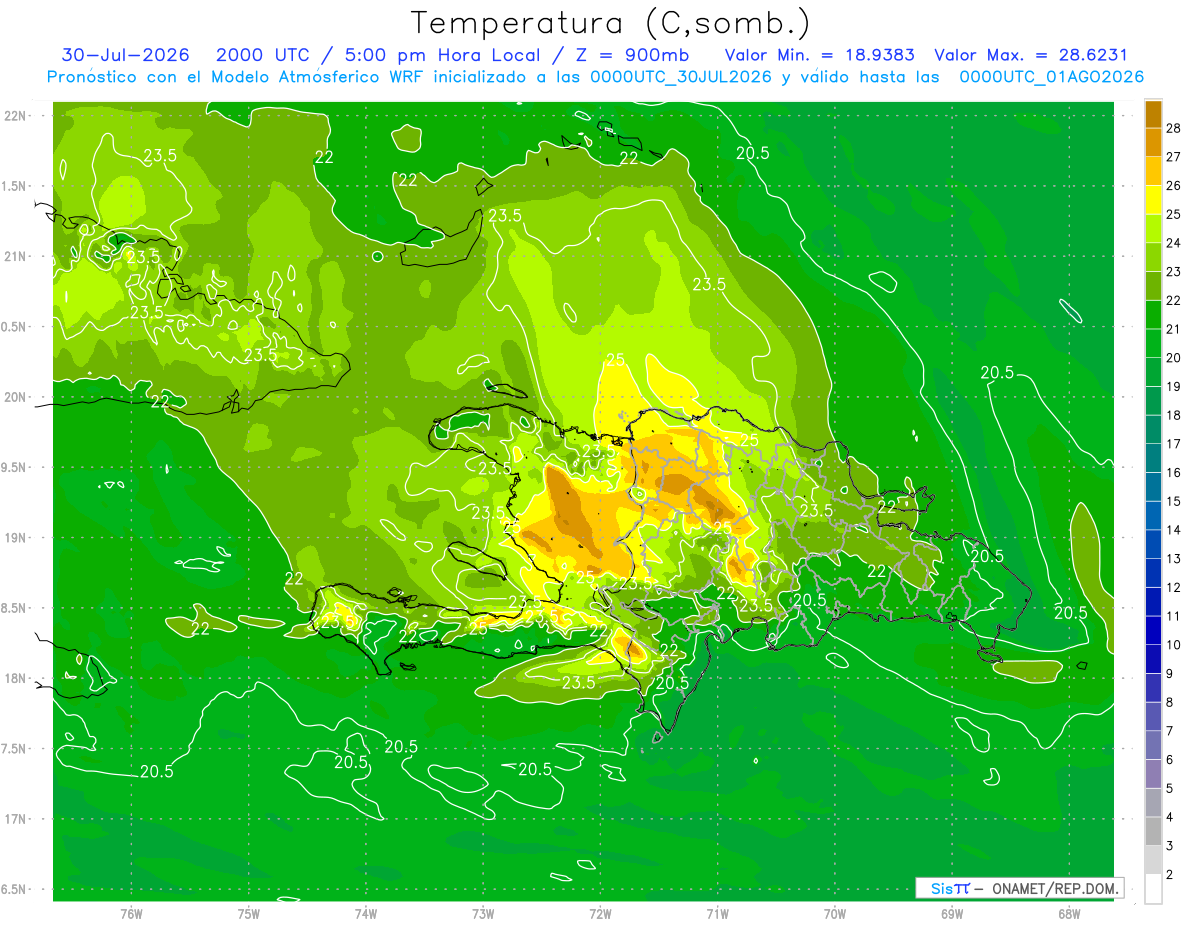Click the 'ONAMET/REP.DOM.' credit label
The height and width of the screenshot is (927, 1200).
(1055, 888)
